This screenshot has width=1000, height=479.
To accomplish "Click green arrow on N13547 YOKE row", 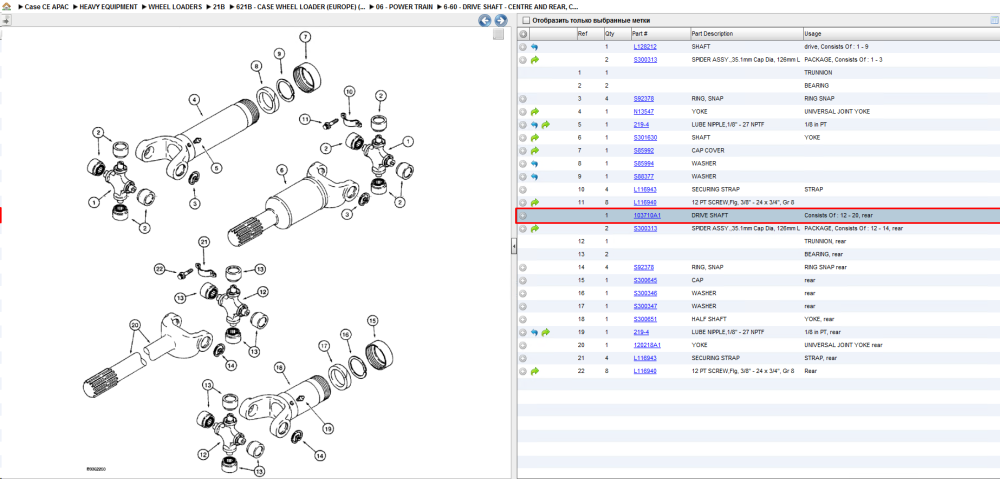I will coord(534,112).
